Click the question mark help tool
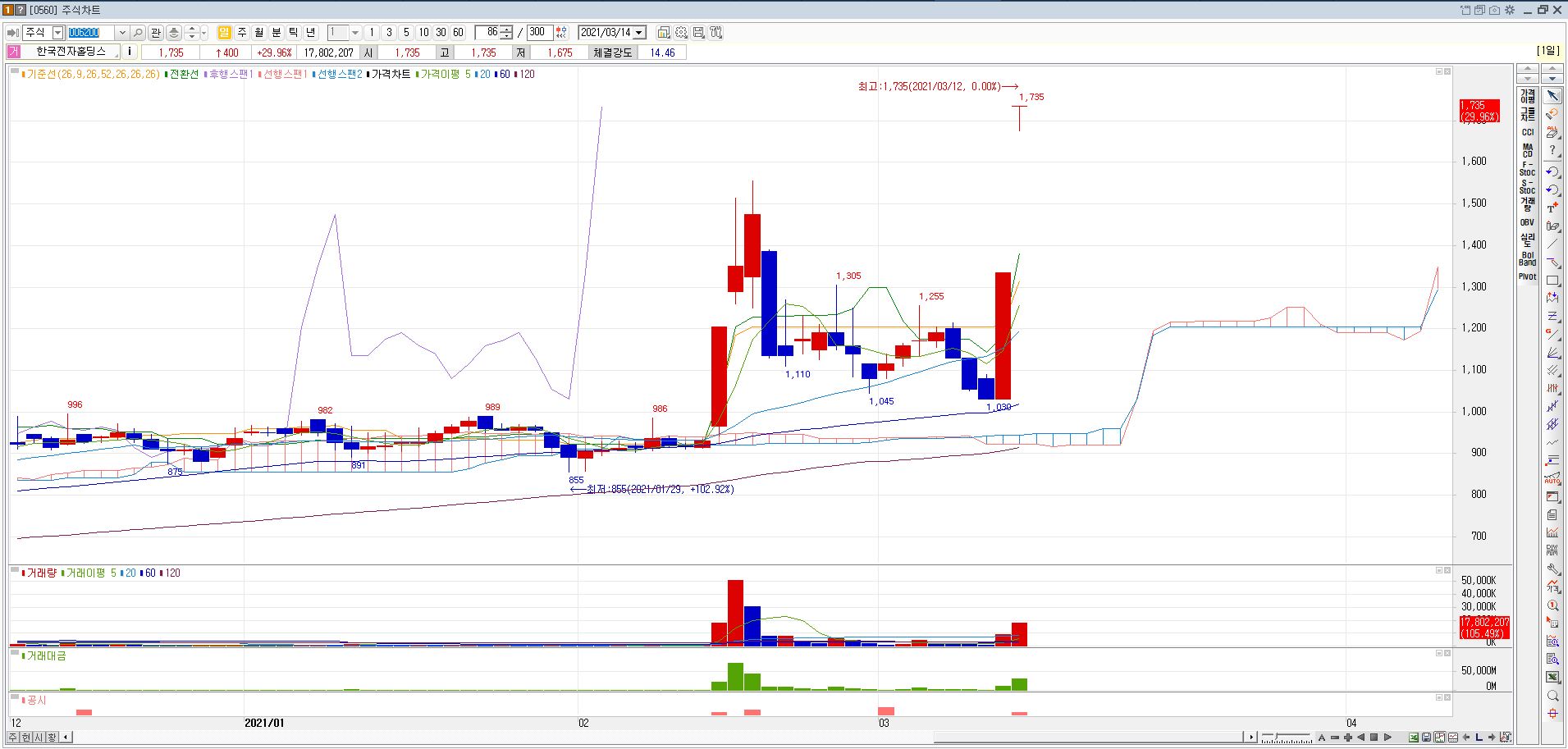 coord(1552,151)
